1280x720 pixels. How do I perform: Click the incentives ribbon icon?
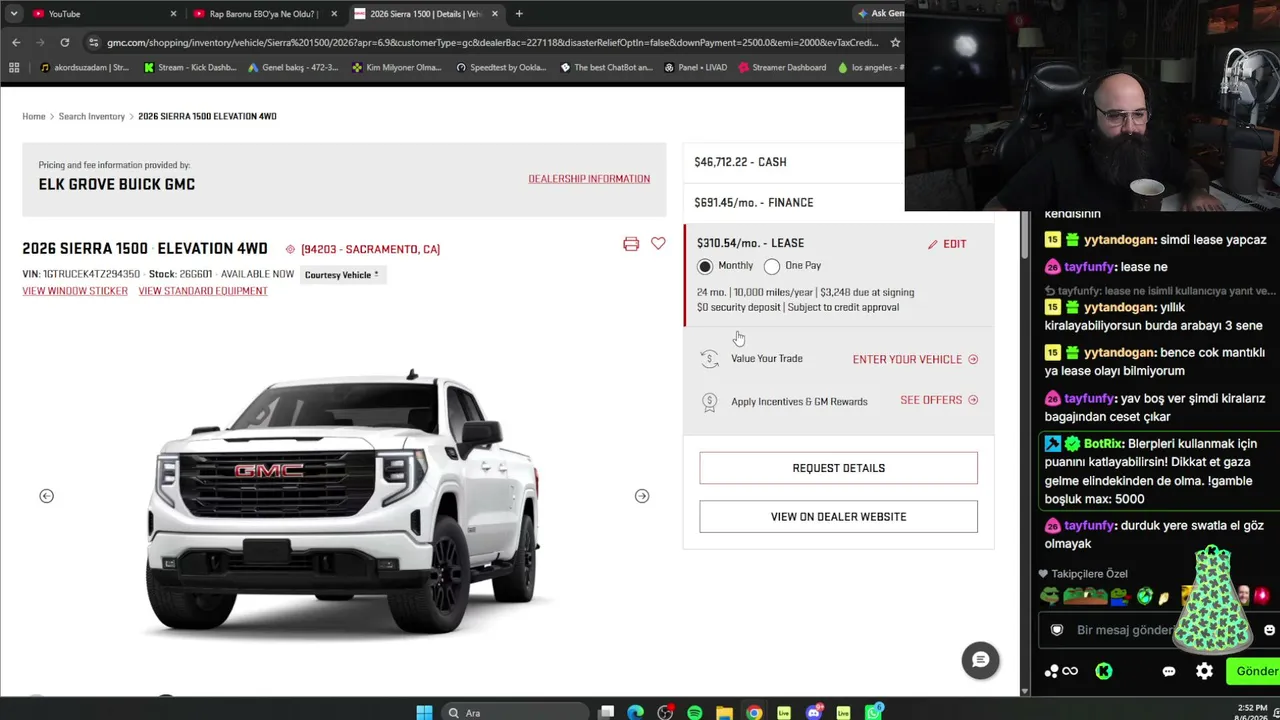[709, 402]
